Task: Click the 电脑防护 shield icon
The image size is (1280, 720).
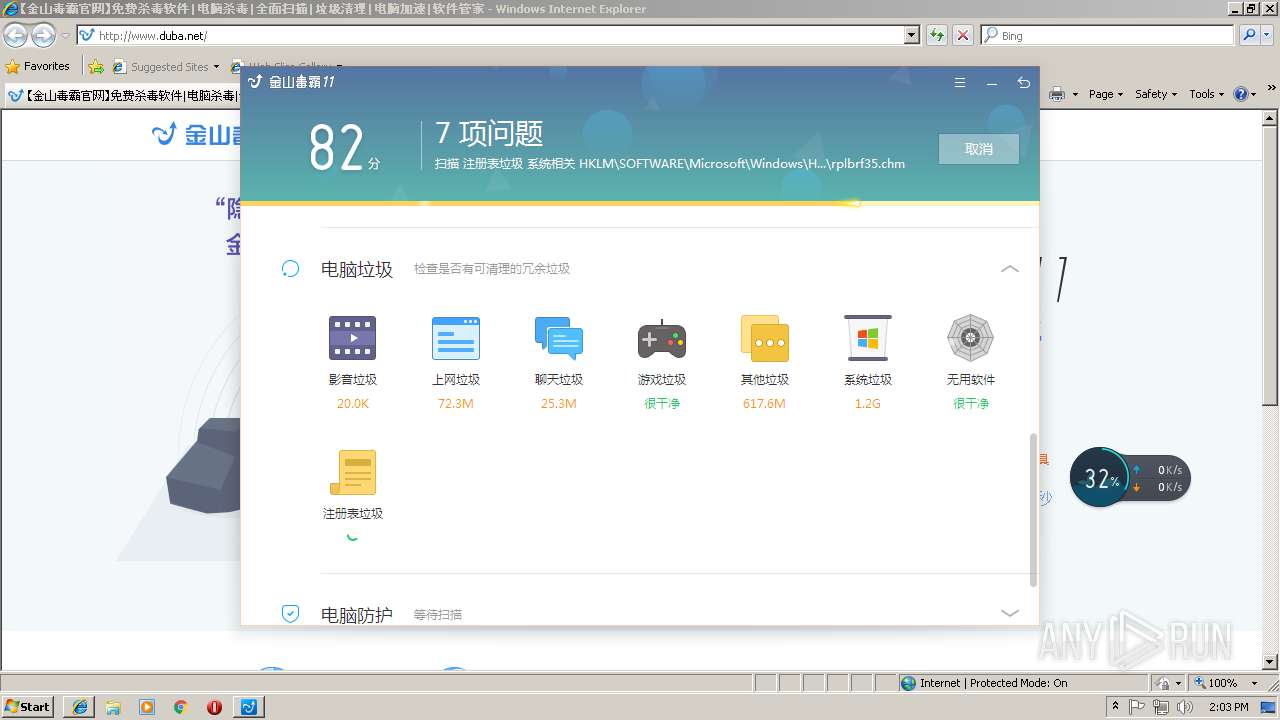Action: click(290, 614)
